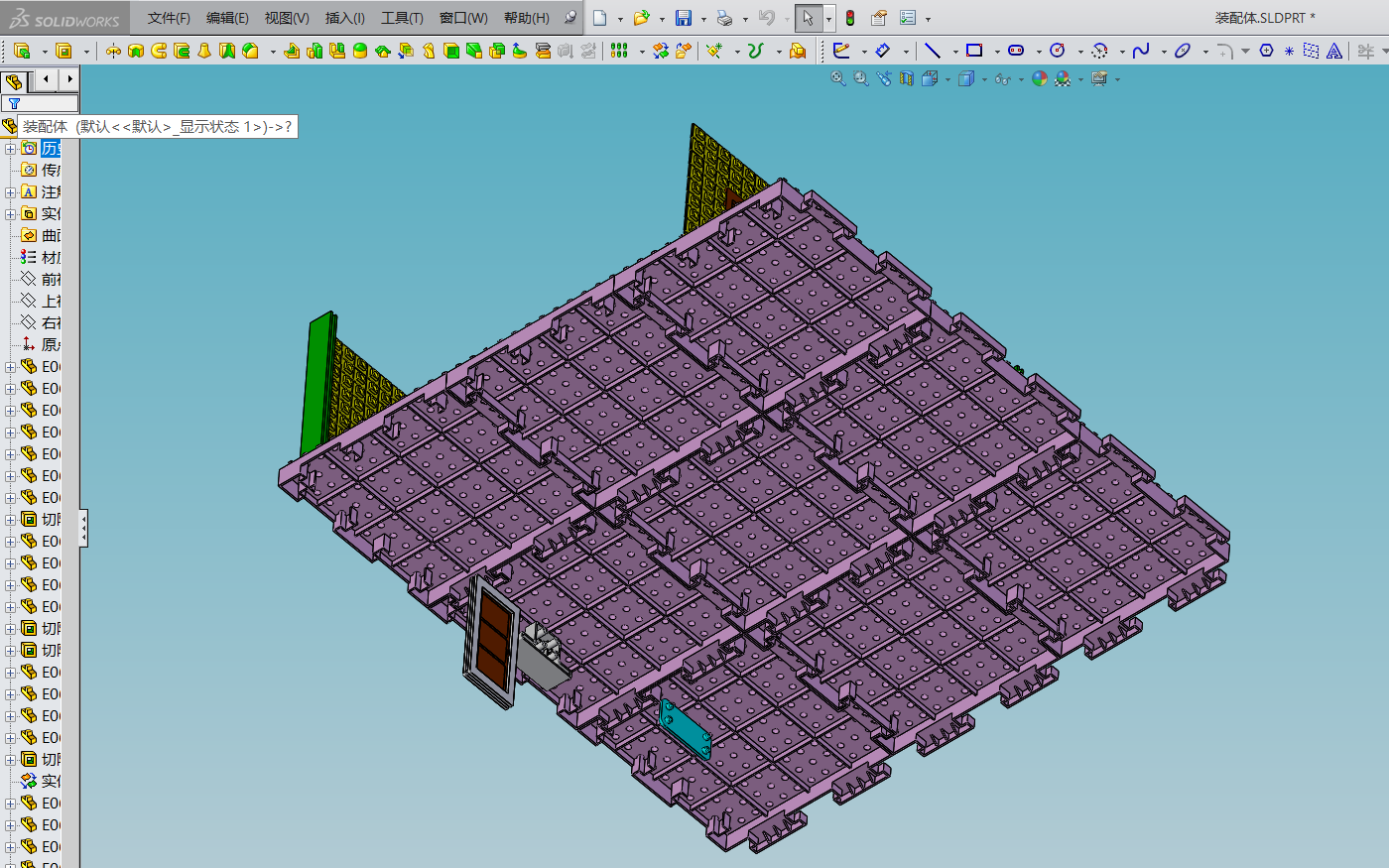The height and width of the screenshot is (868, 1389).
Task: Expand the 历史 history tree node
Action: point(11,149)
